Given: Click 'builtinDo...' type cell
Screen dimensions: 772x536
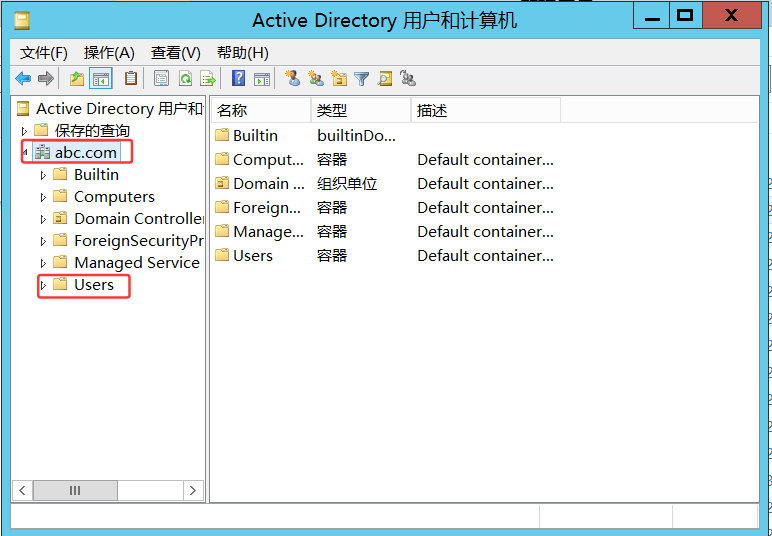Looking at the screenshot, I should click(356, 135).
